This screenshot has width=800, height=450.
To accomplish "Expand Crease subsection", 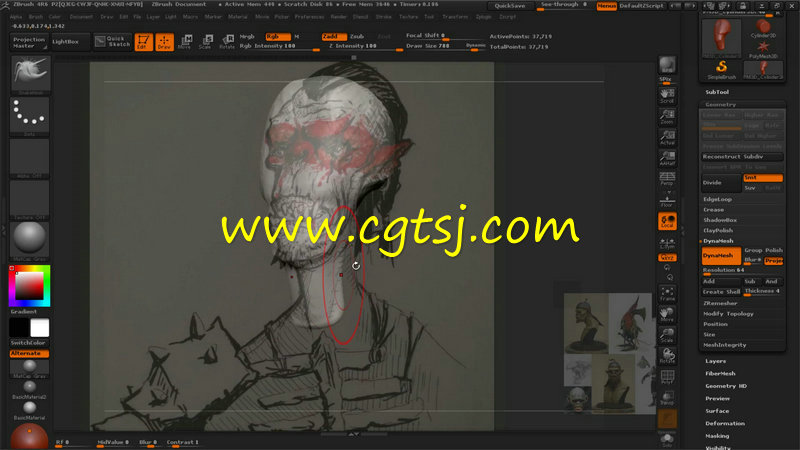I will click(713, 210).
